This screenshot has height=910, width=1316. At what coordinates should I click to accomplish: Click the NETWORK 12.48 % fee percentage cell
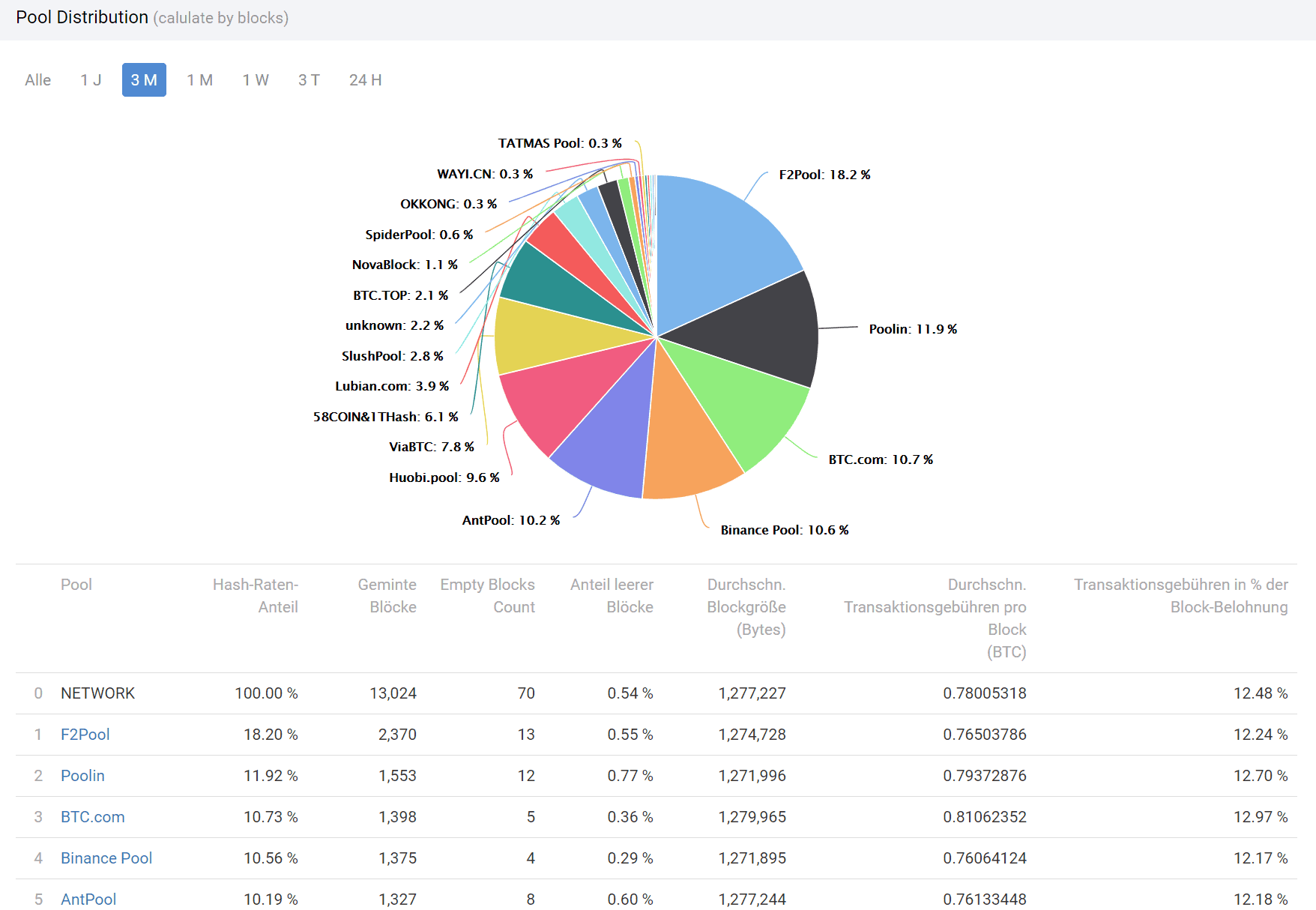click(1261, 693)
